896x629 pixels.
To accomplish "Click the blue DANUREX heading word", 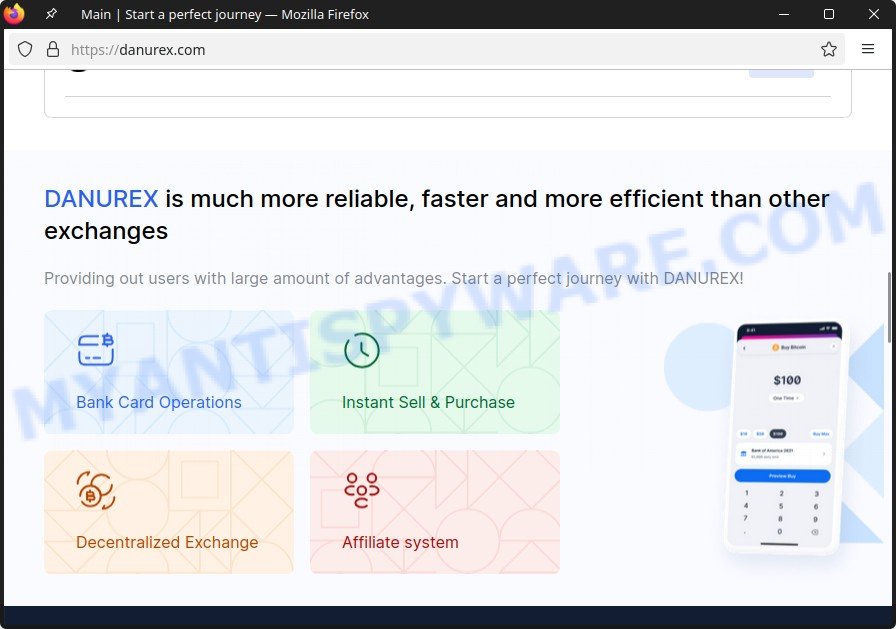I will [x=101, y=199].
